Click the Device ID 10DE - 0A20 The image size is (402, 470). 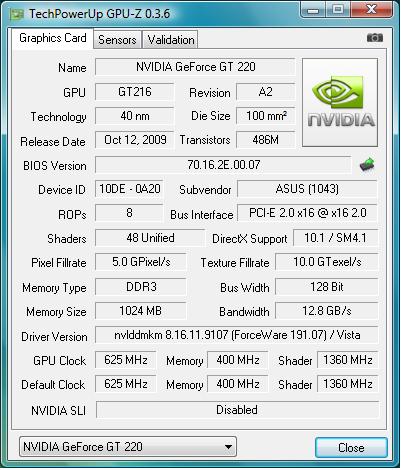(129, 189)
